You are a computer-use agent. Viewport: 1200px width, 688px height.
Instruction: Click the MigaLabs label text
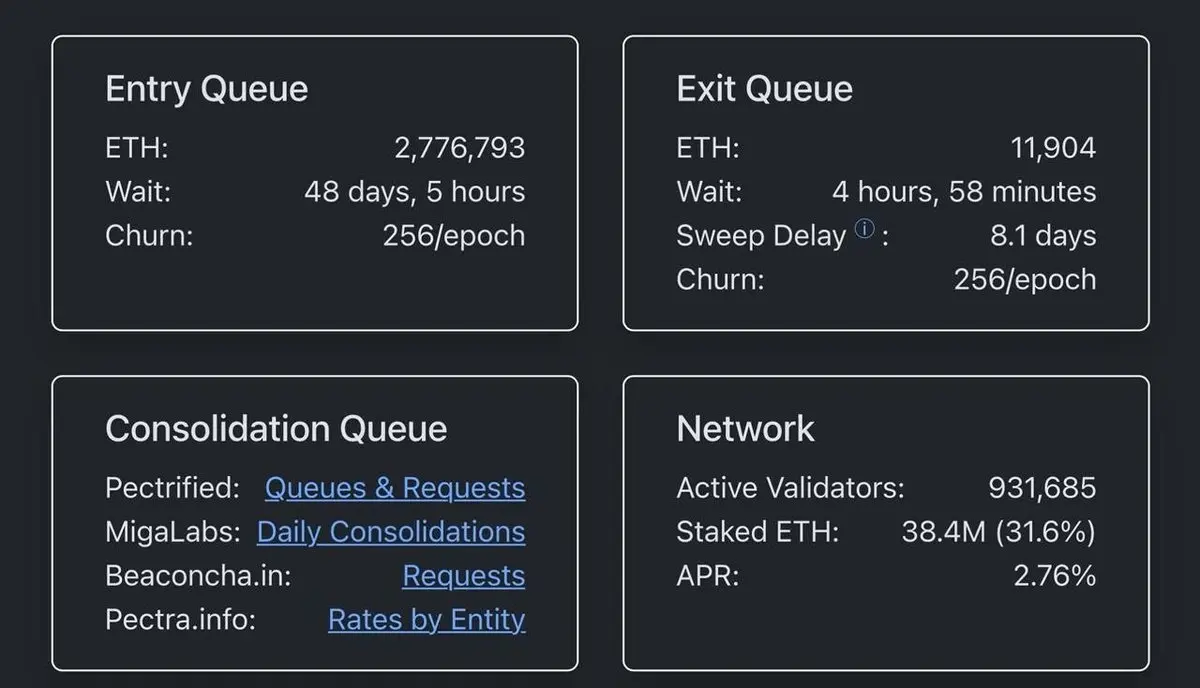(x=172, y=532)
